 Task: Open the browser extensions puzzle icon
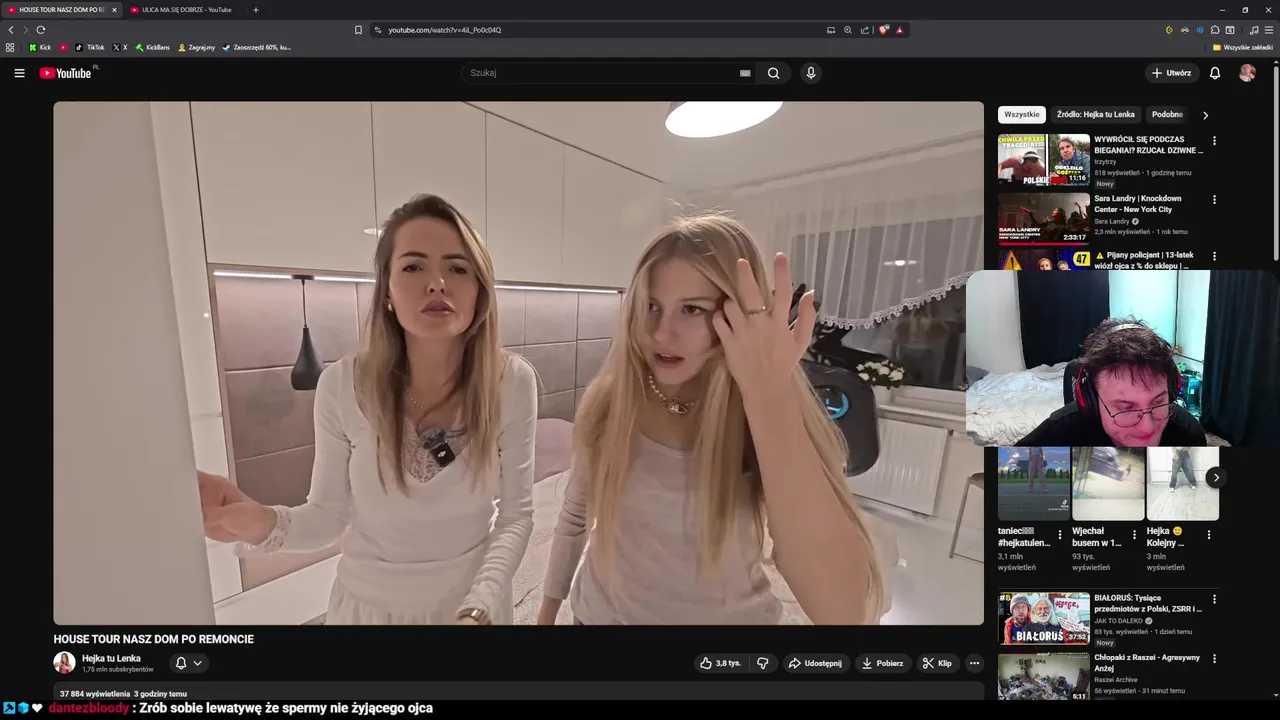click(1215, 30)
